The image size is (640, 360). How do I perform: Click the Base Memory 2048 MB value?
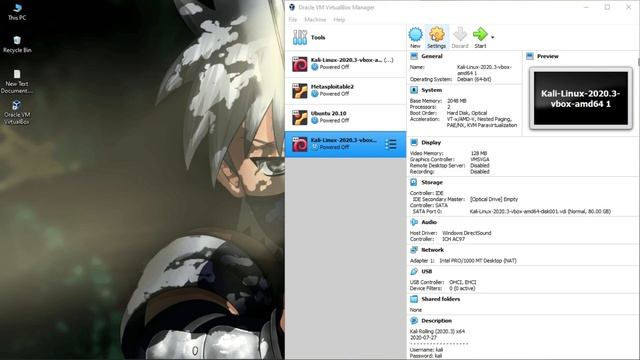point(456,100)
